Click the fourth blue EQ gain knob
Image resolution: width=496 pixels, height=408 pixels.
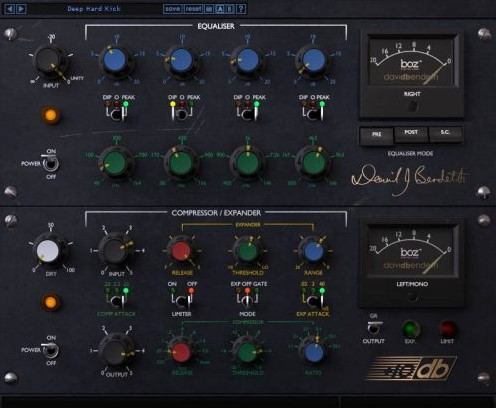(x=313, y=61)
